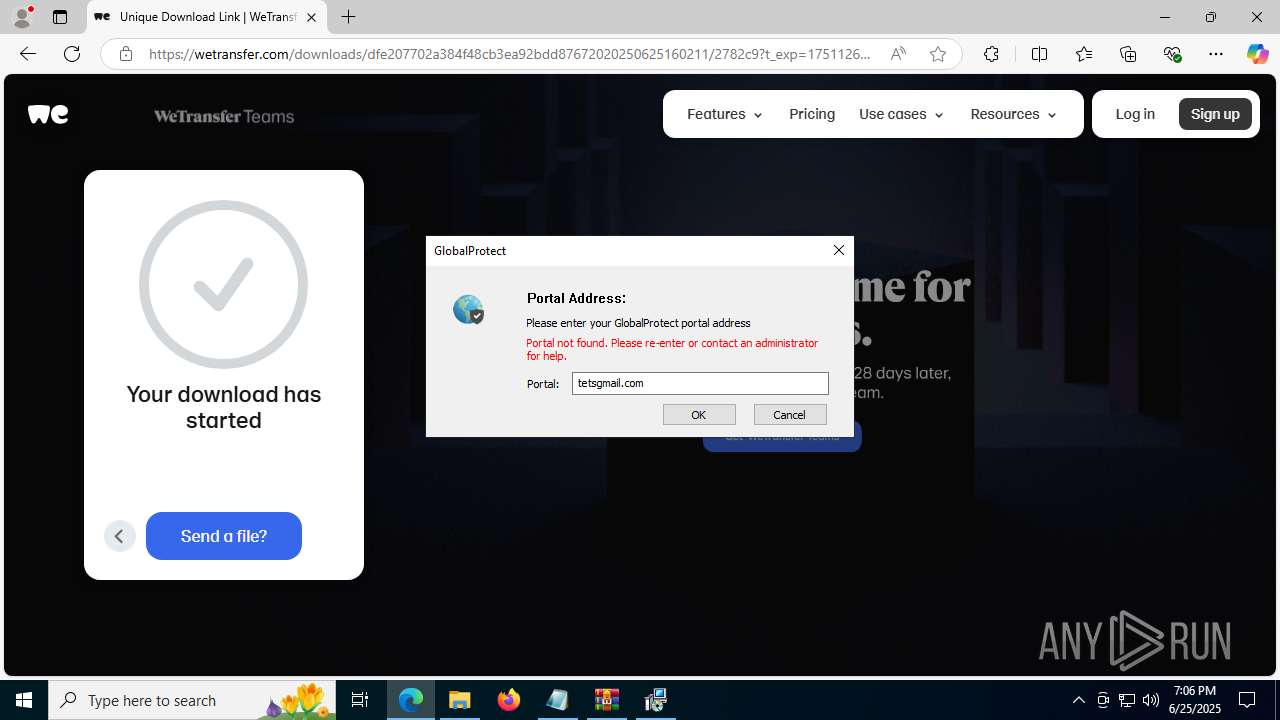
Task: Click the GlobalProtect globe icon
Action: pos(468,309)
